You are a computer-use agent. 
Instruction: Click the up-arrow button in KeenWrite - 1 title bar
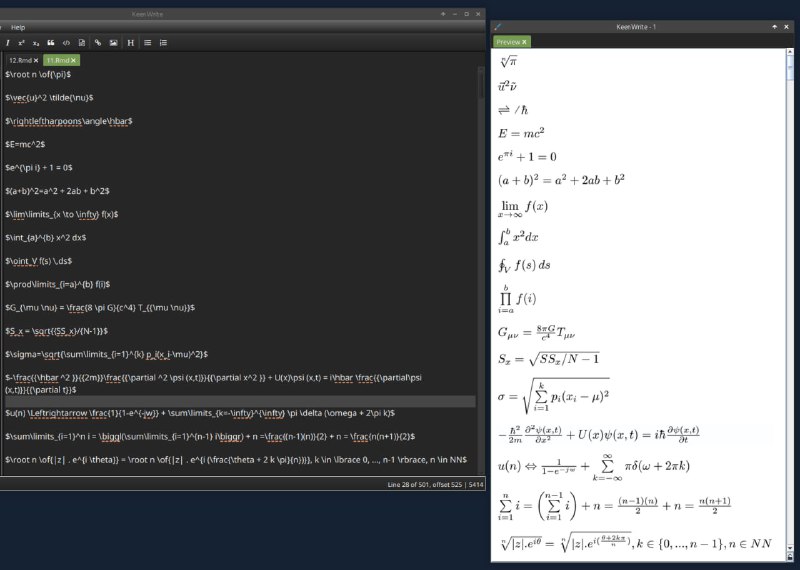(774, 27)
